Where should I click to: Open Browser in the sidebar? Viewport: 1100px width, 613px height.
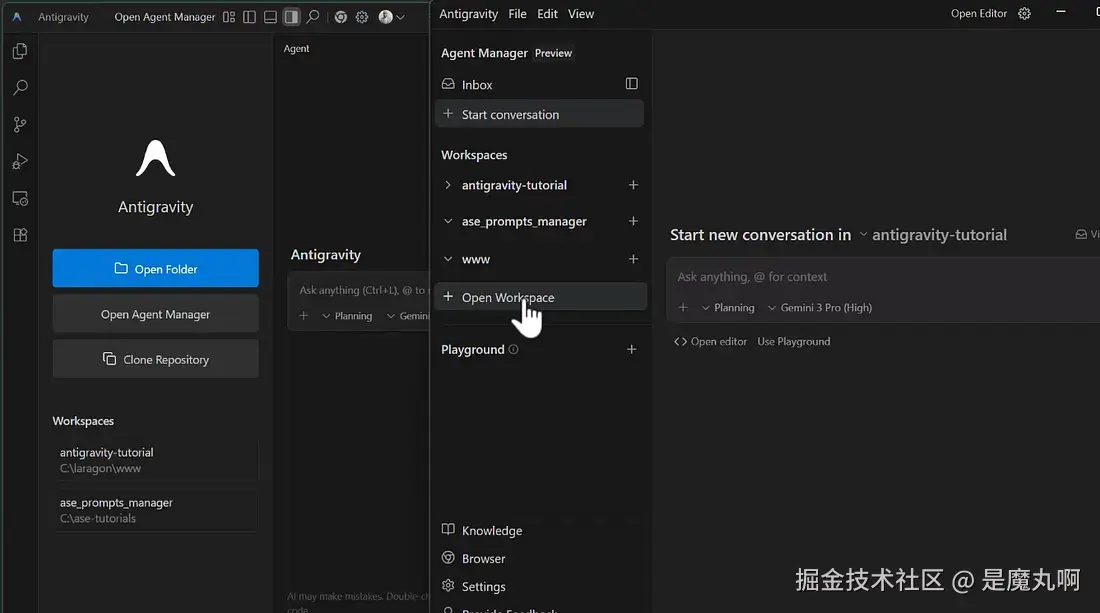point(474,558)
